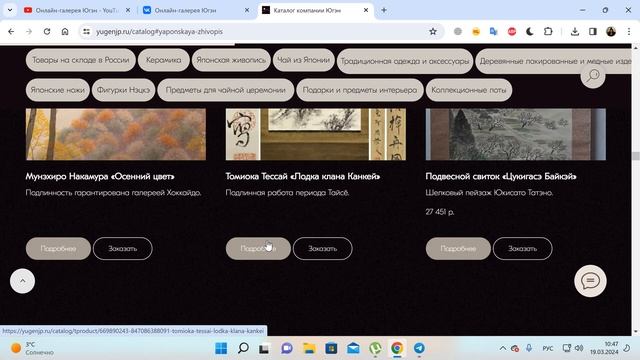Open uTorrent from the taskbar
This screenshot has height=360, width=640.
(x=375, y=348)
